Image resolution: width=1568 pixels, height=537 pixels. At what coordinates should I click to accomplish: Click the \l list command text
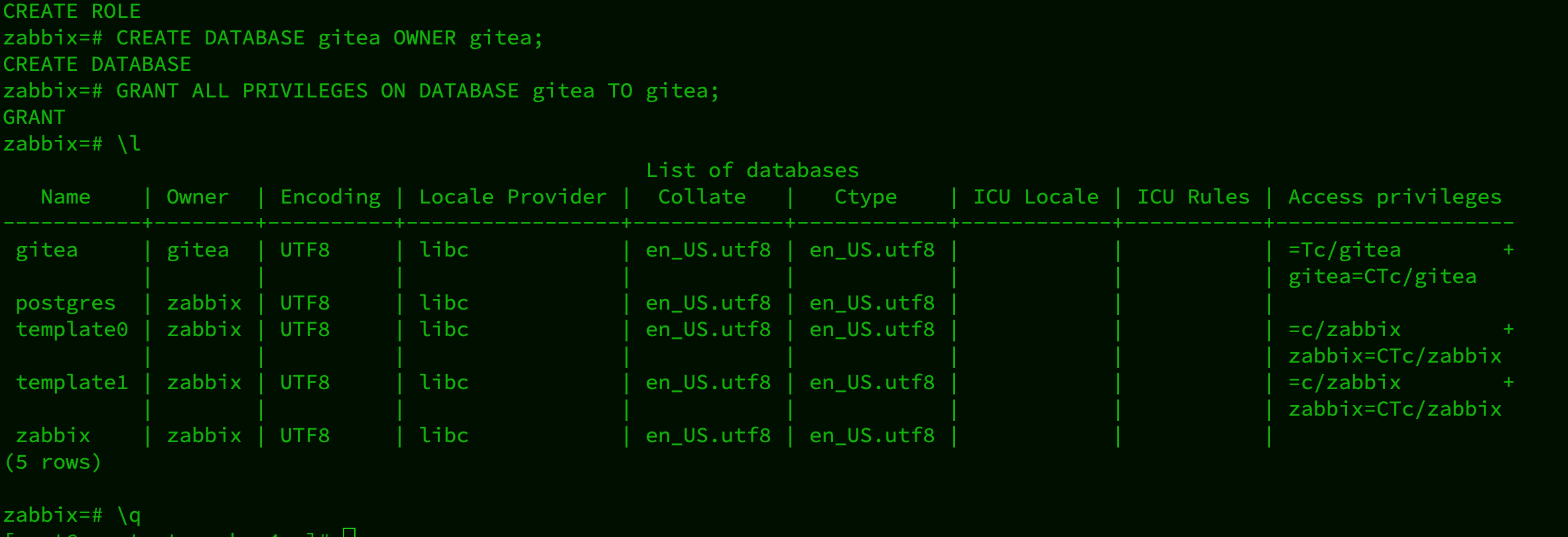tap(129, 144)
